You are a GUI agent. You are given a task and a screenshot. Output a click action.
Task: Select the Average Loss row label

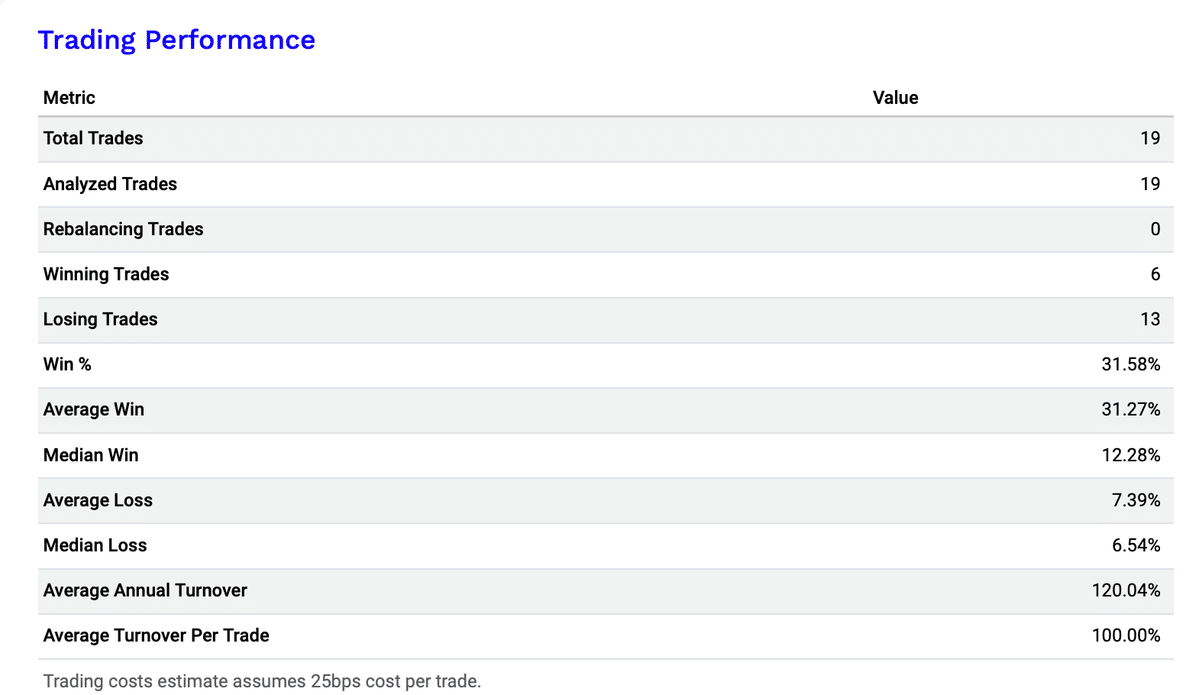(98, 500)
